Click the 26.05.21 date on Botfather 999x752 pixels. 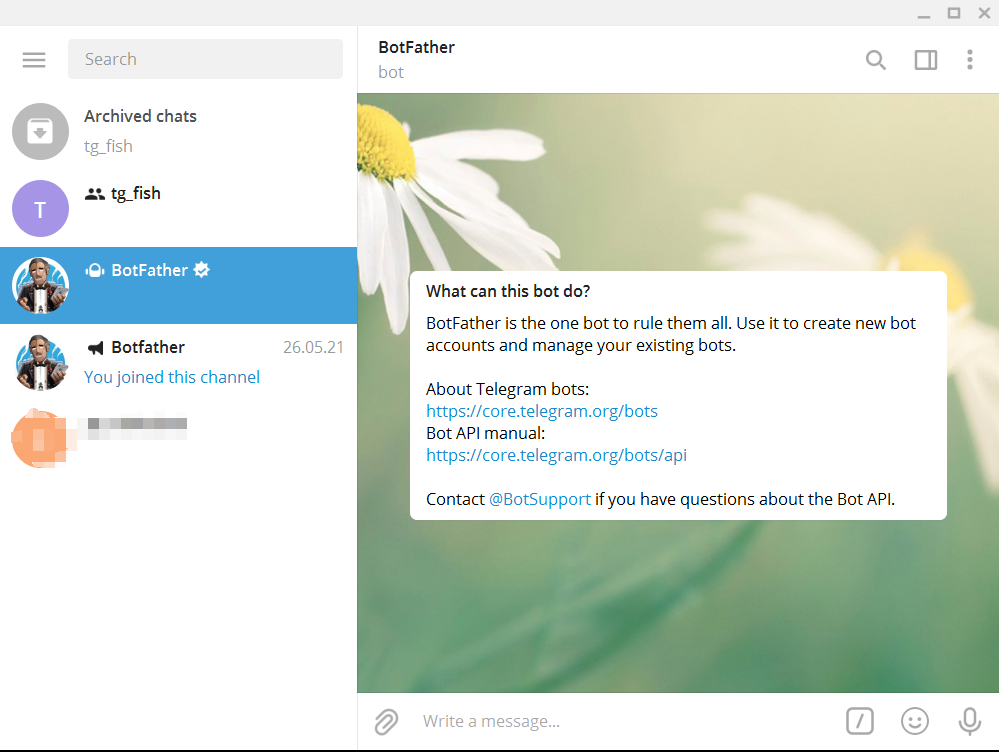[313, 347]
